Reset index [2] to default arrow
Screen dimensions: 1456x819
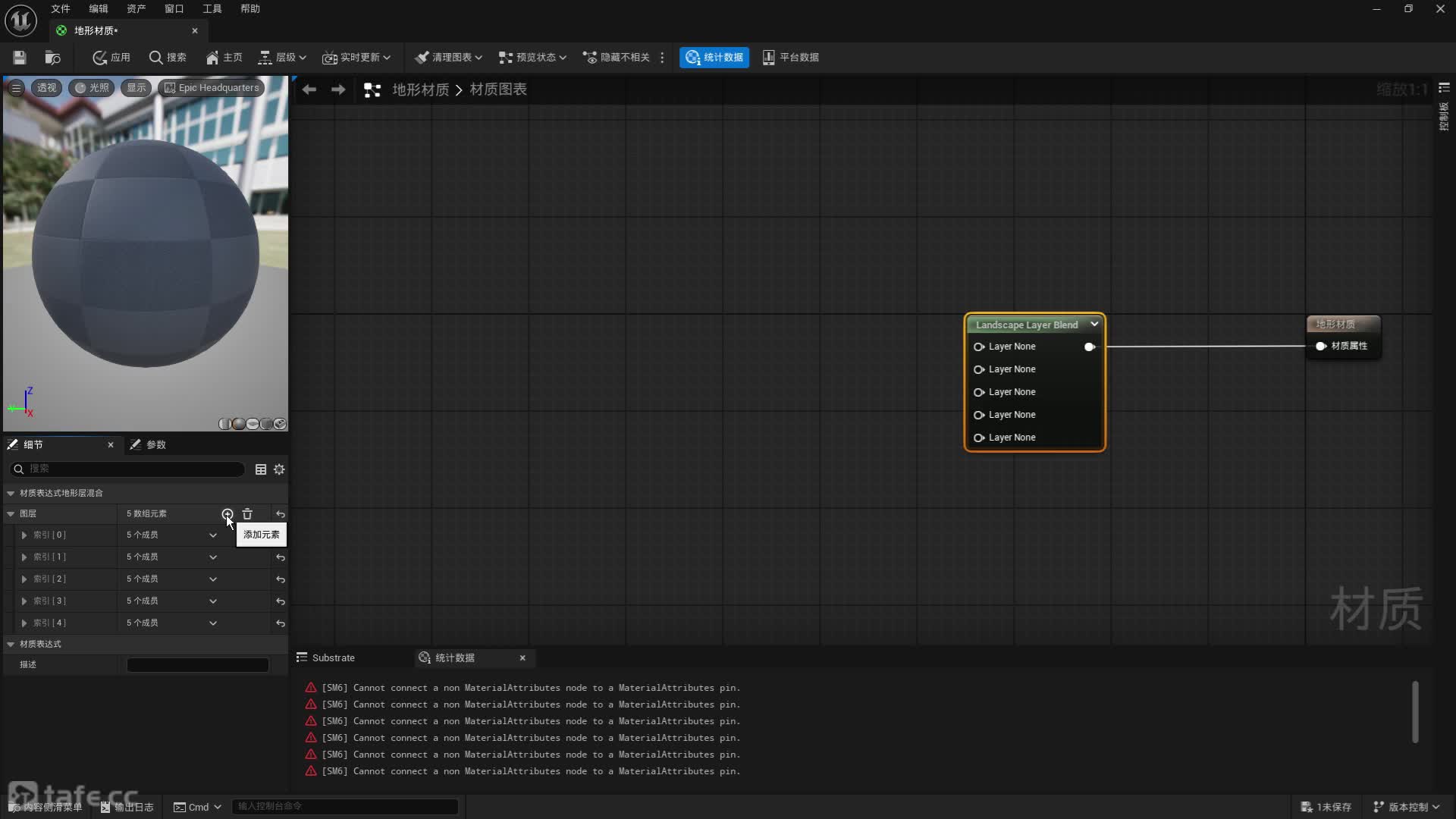point(281,579)
